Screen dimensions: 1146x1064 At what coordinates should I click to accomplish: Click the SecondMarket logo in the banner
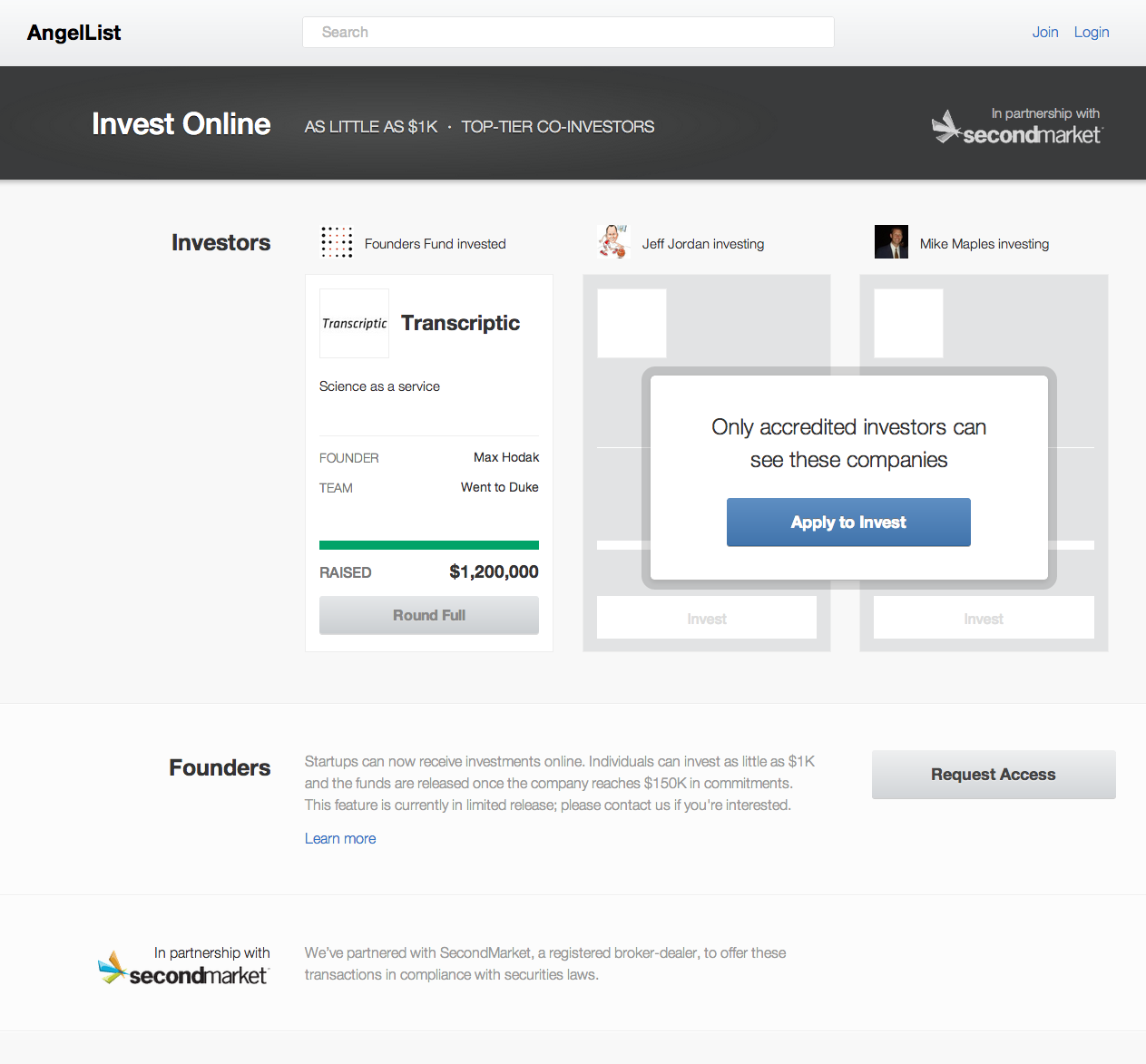point(1016,126)
